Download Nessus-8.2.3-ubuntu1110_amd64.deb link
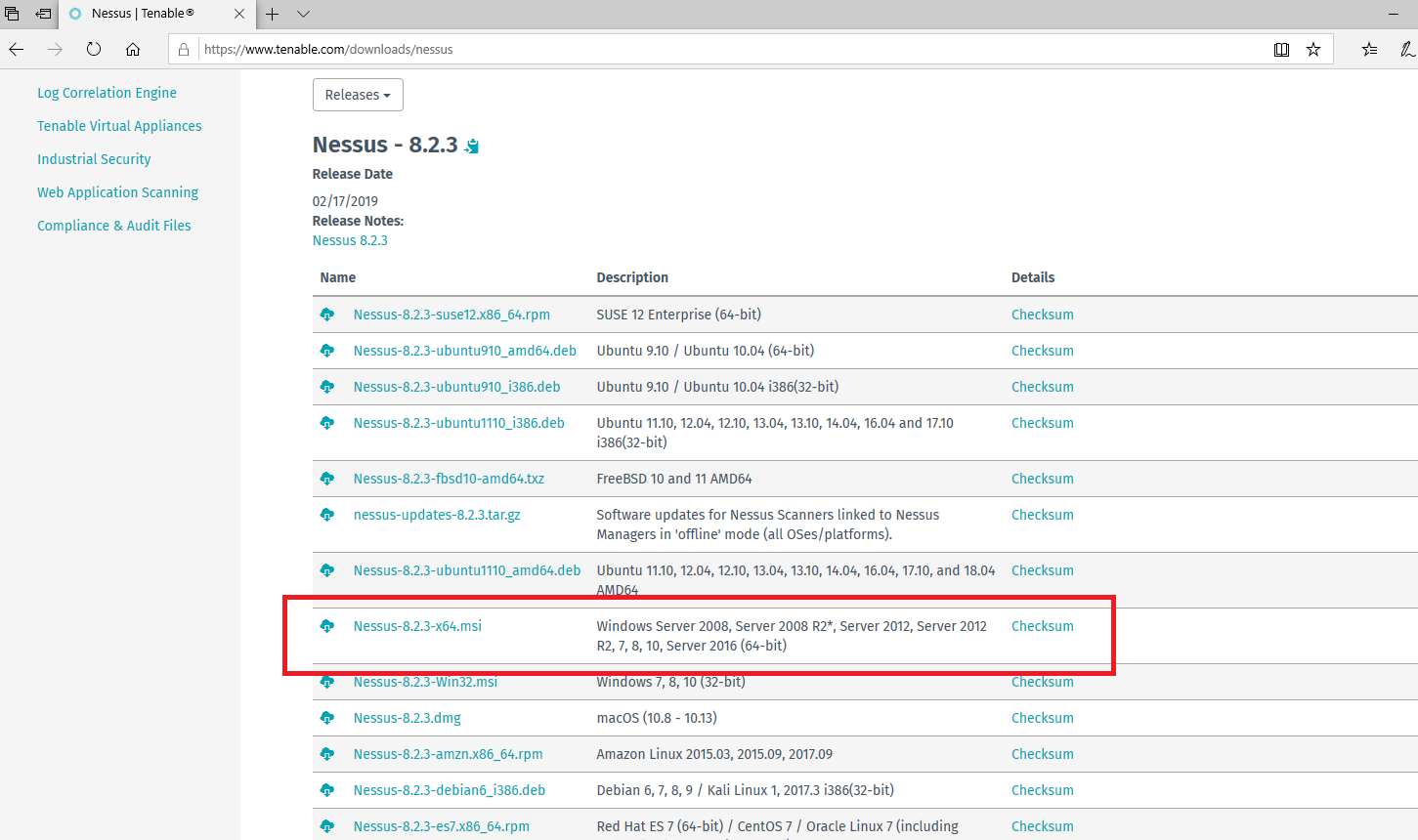The height and width of the screenshot is (840, 1418). tap(467, 570)
